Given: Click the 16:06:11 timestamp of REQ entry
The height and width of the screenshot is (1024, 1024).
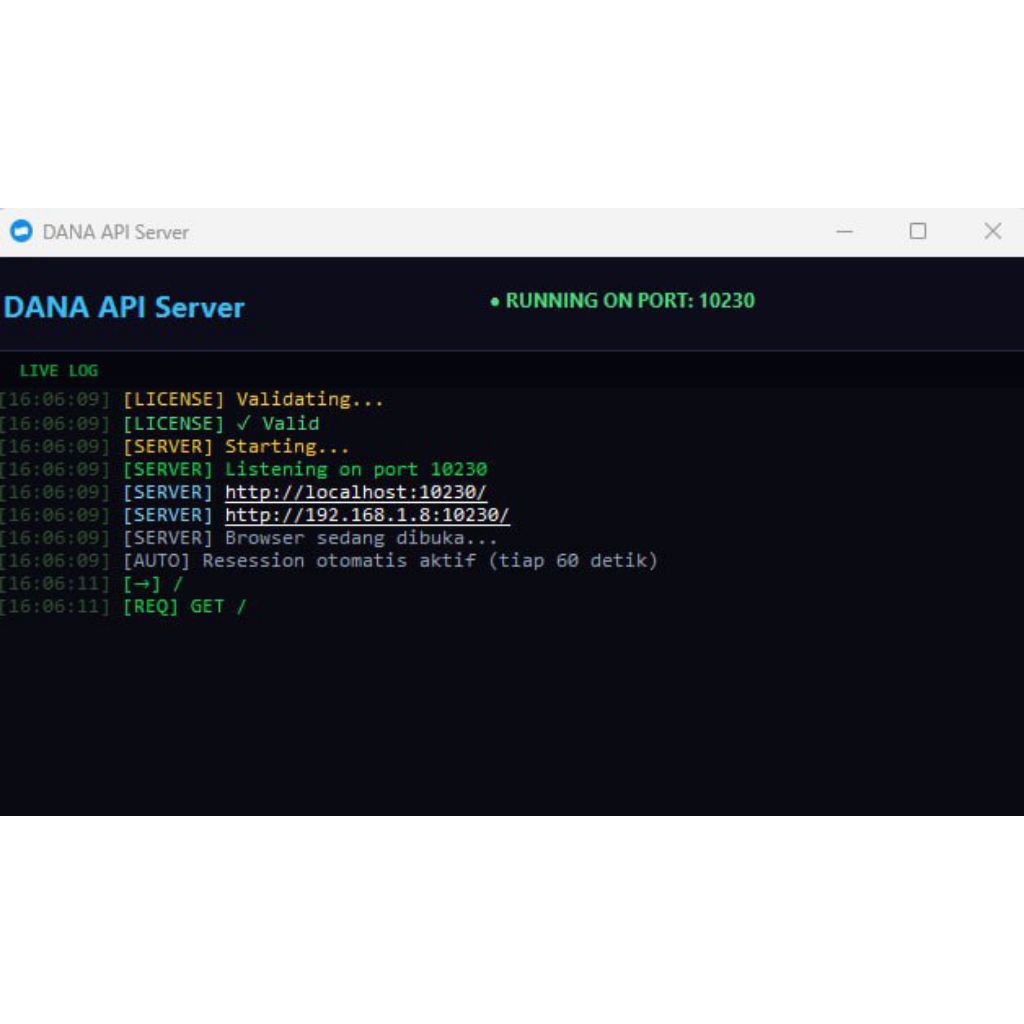Looking at the screenshot, I should [x=55, y=606].
